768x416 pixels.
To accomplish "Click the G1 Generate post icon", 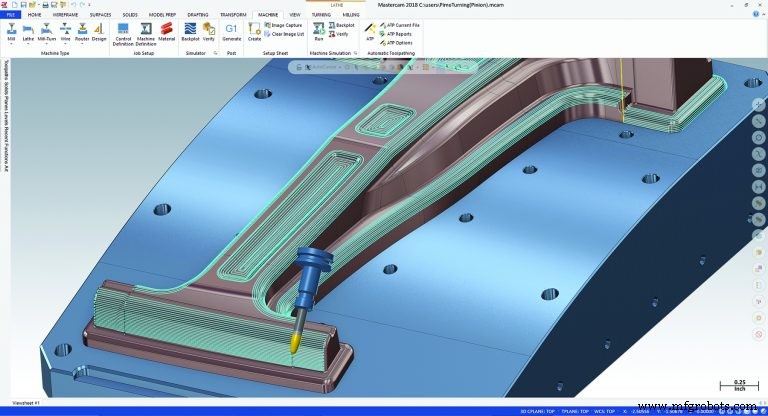I will tap(232, 32).
